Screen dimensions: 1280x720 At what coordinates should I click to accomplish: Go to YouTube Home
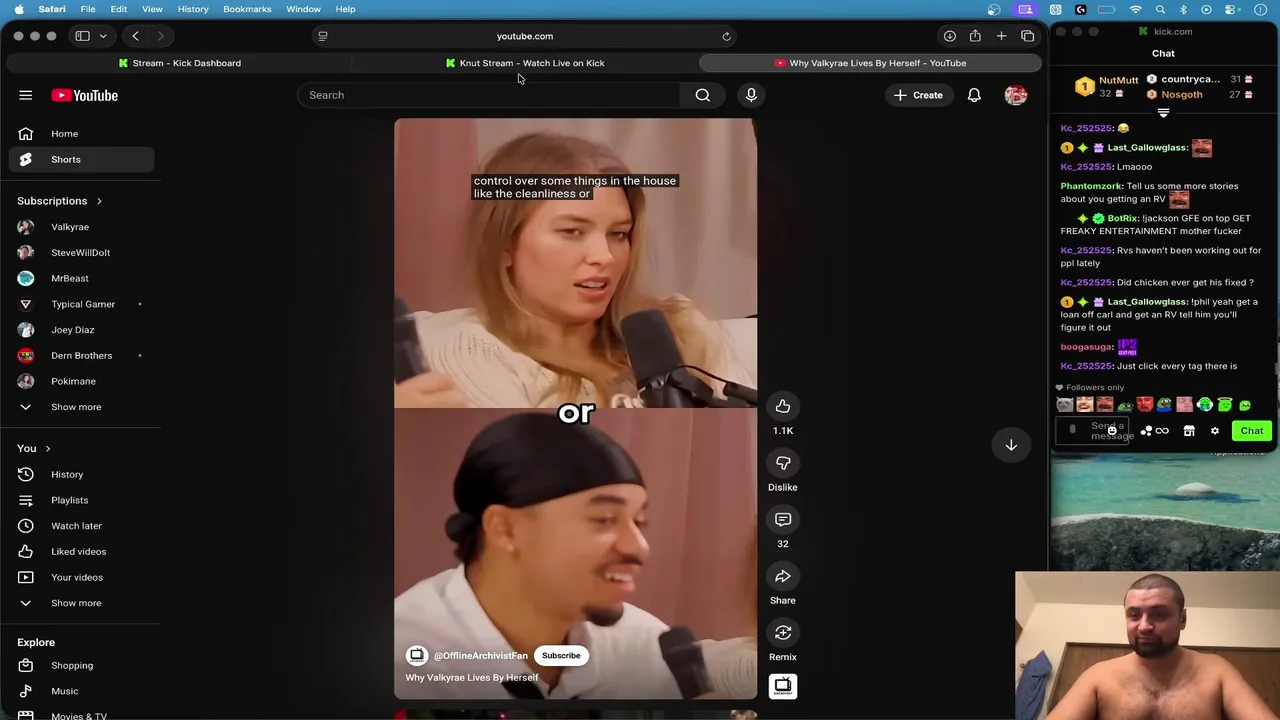tap(80, 134)
